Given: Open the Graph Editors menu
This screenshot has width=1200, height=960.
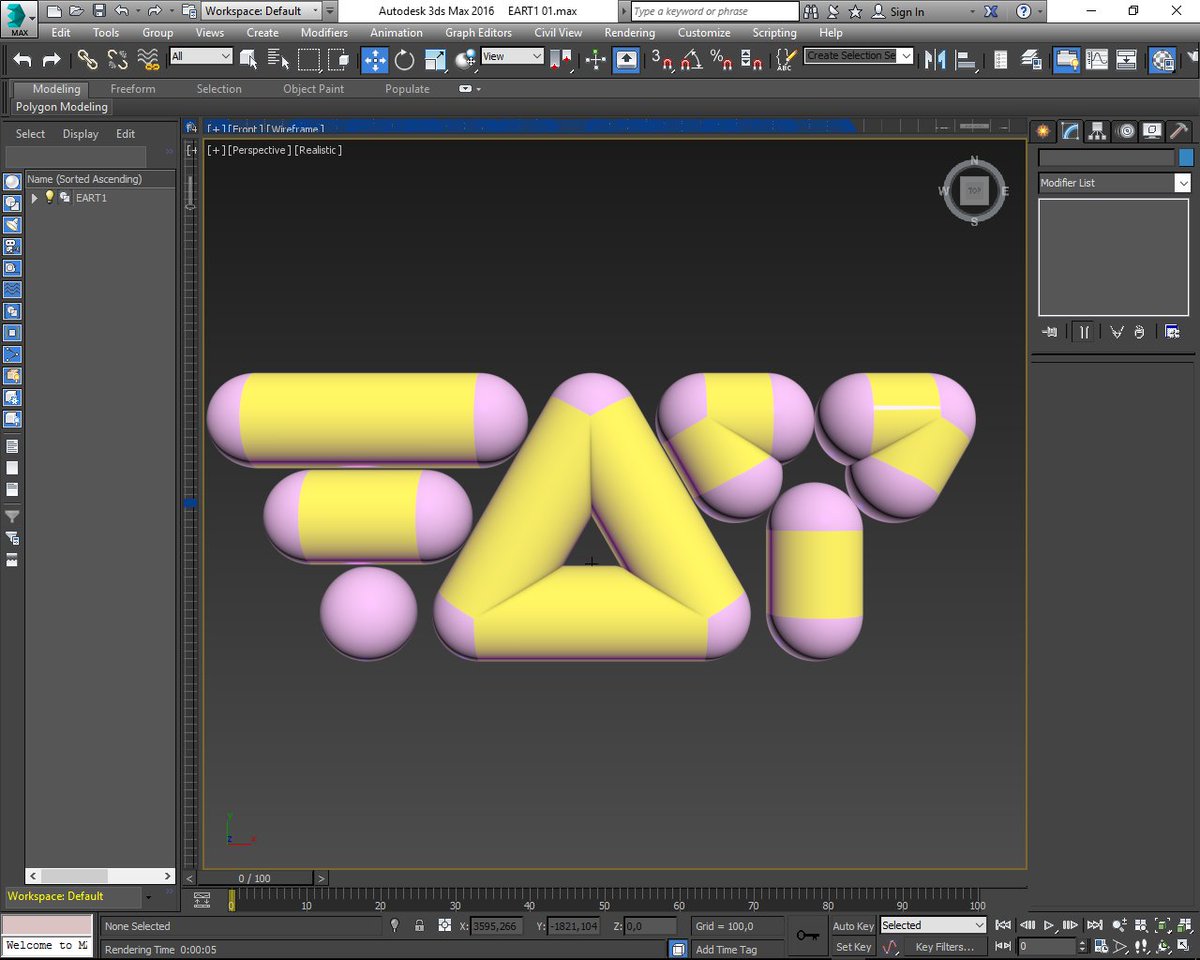Looking at the screenshot, I should click(x=478, y=33).
